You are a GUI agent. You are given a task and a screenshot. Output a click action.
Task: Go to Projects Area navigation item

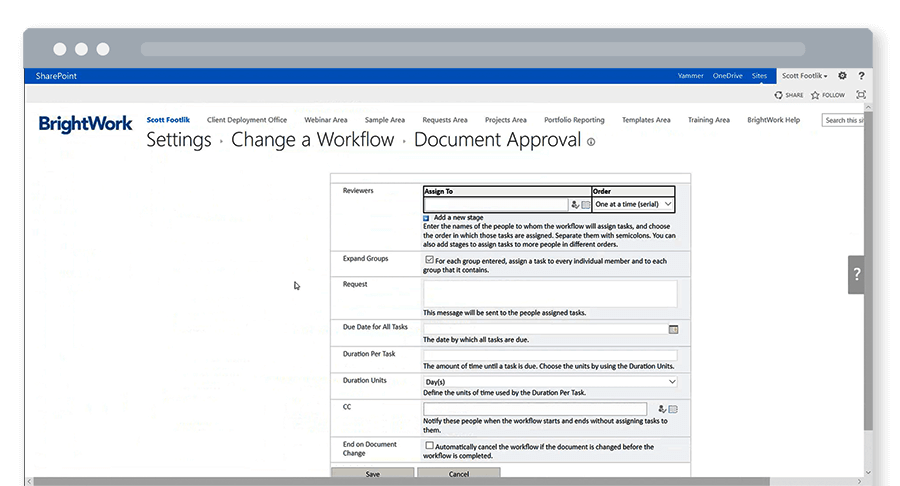pos(504,120)
